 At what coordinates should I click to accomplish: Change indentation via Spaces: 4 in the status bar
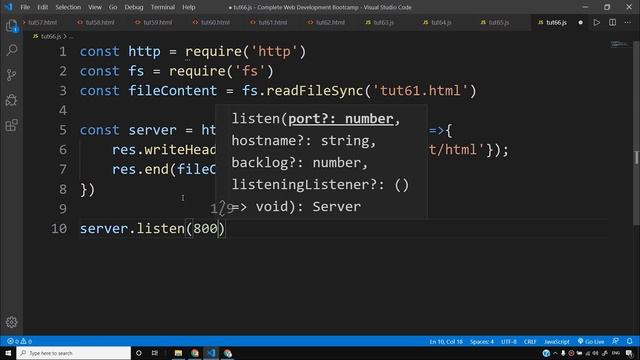[x=482, y=341]
